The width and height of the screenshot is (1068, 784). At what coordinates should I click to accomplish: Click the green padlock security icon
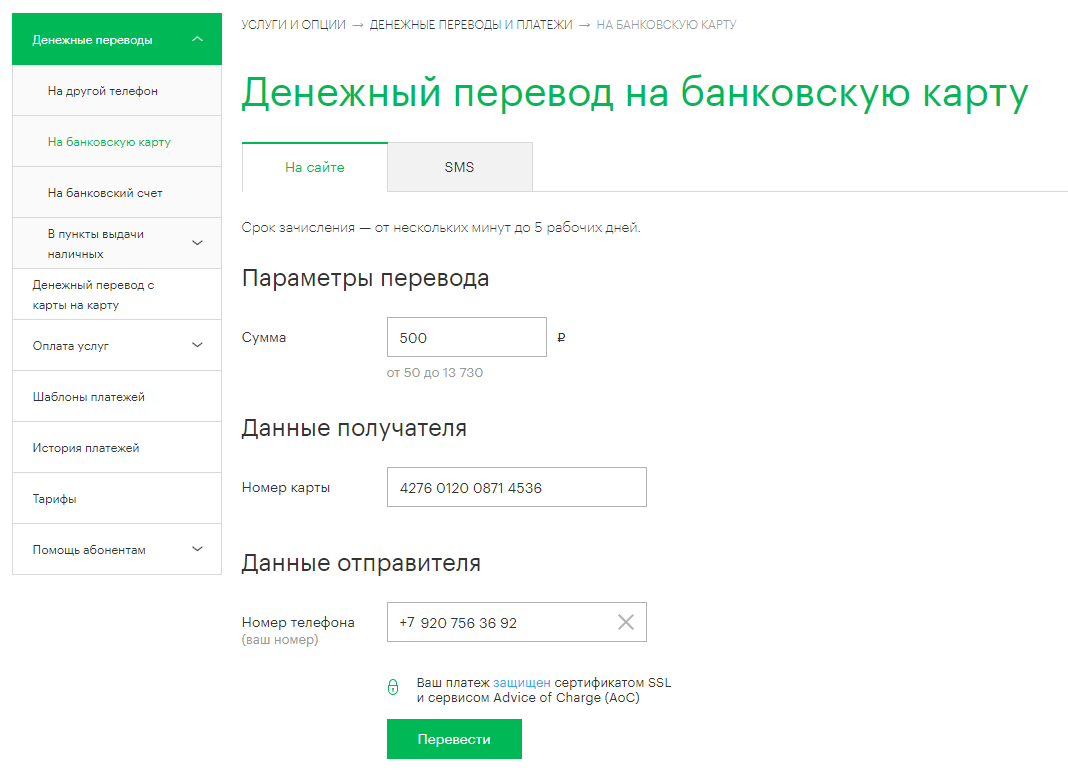[393, 687]
